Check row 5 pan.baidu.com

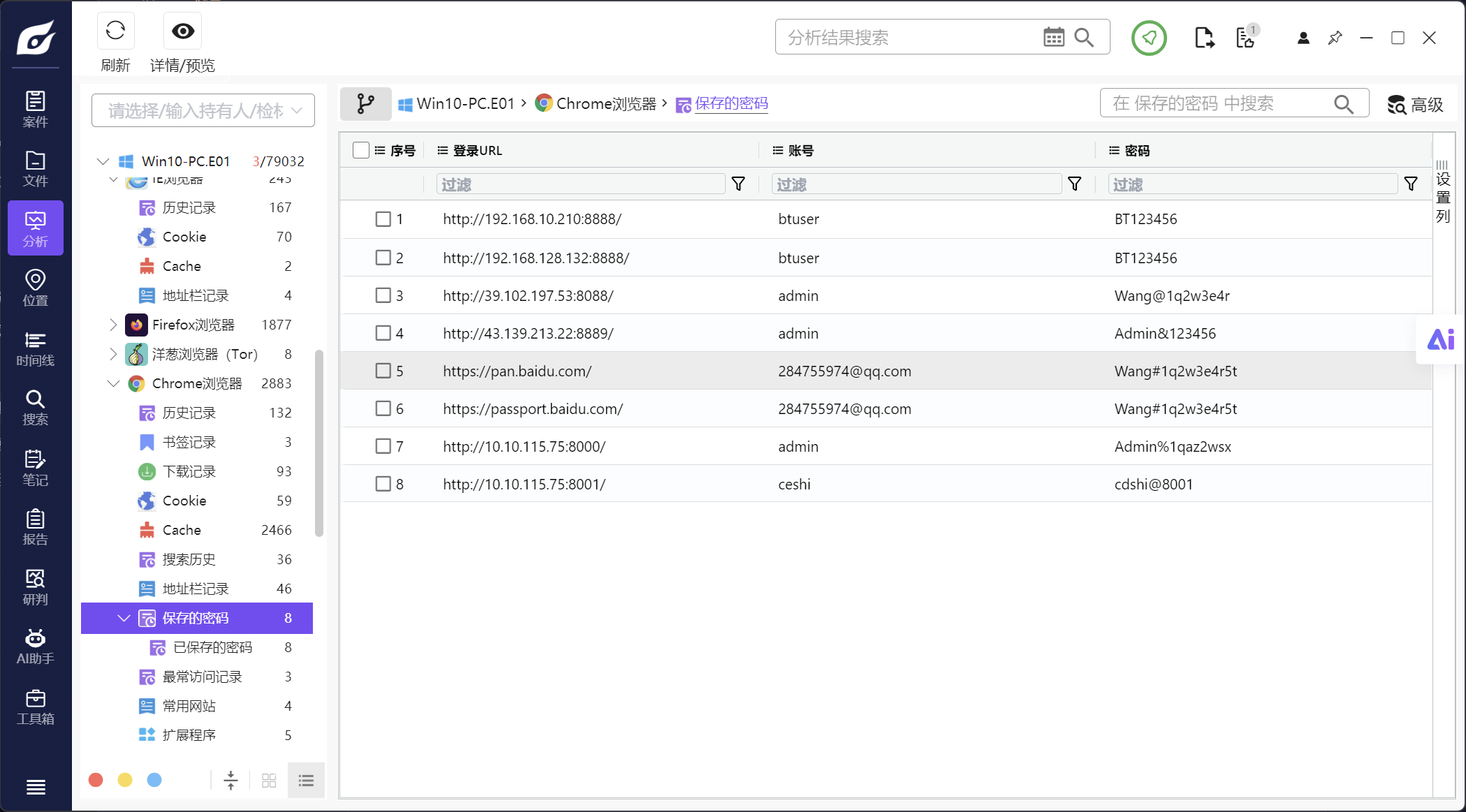(383, 371)
